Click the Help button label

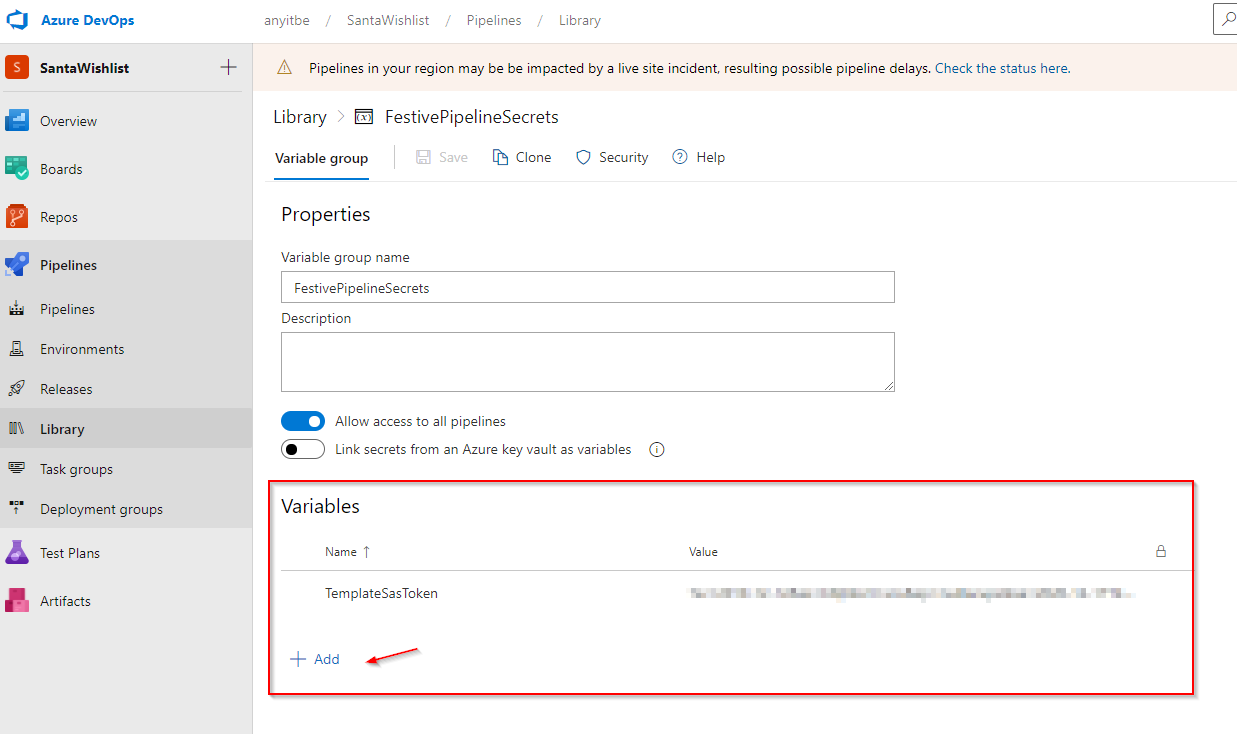(x=711, y=157)
